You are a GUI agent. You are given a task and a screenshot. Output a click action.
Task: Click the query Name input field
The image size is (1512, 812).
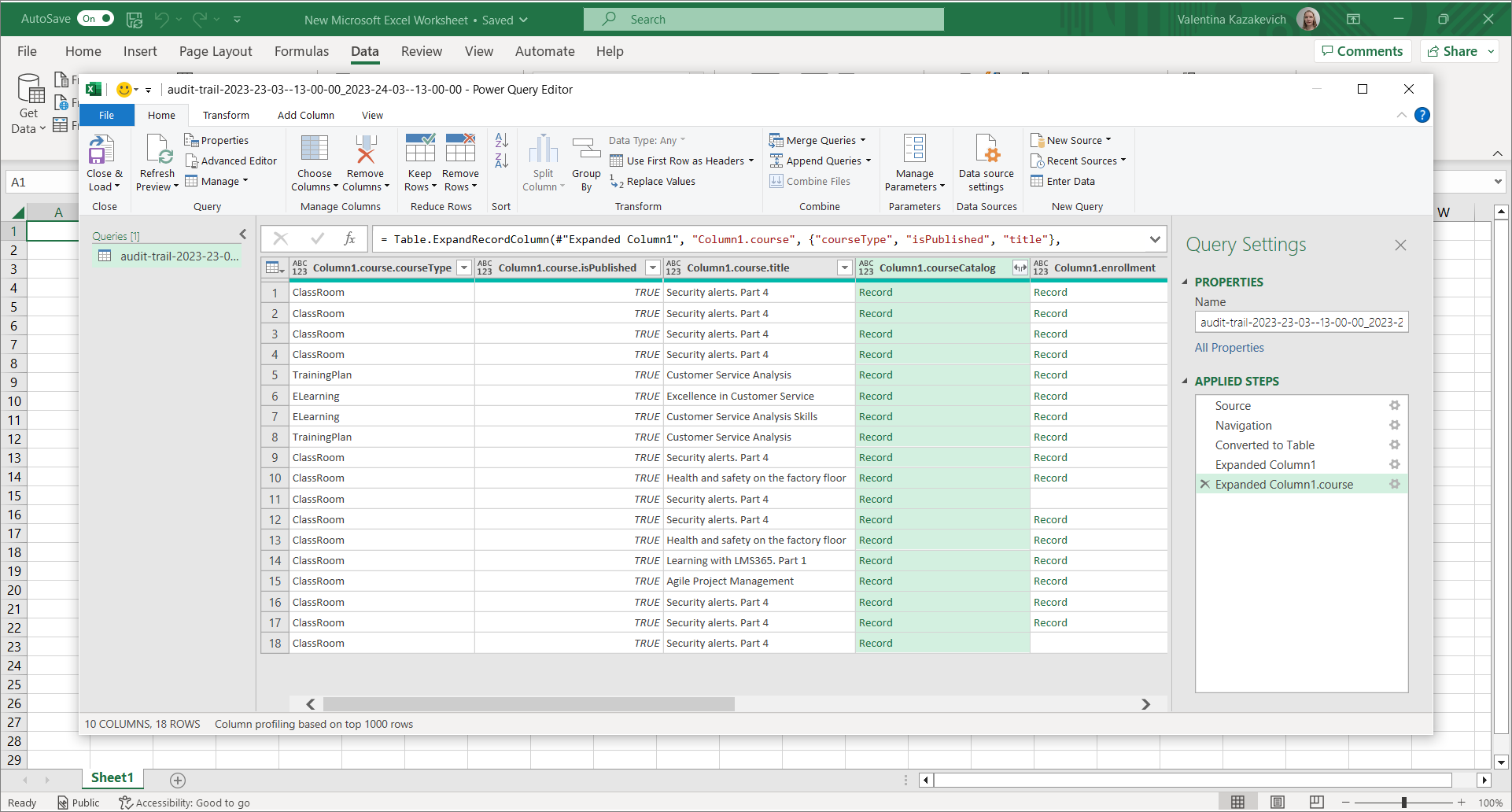click(1301, 322)
